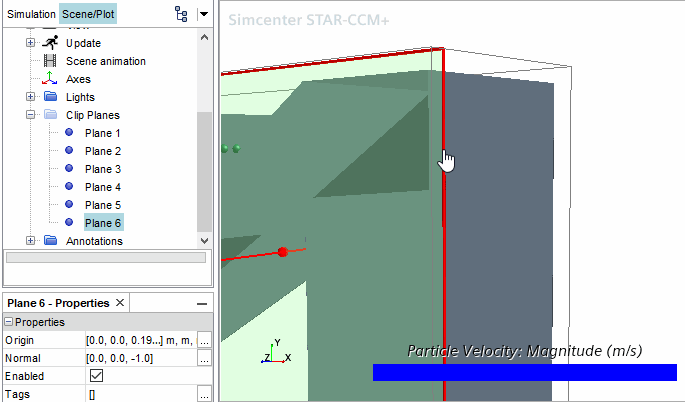
Task: Click the tree scrollbar down arrow
Action: point(204,240)
